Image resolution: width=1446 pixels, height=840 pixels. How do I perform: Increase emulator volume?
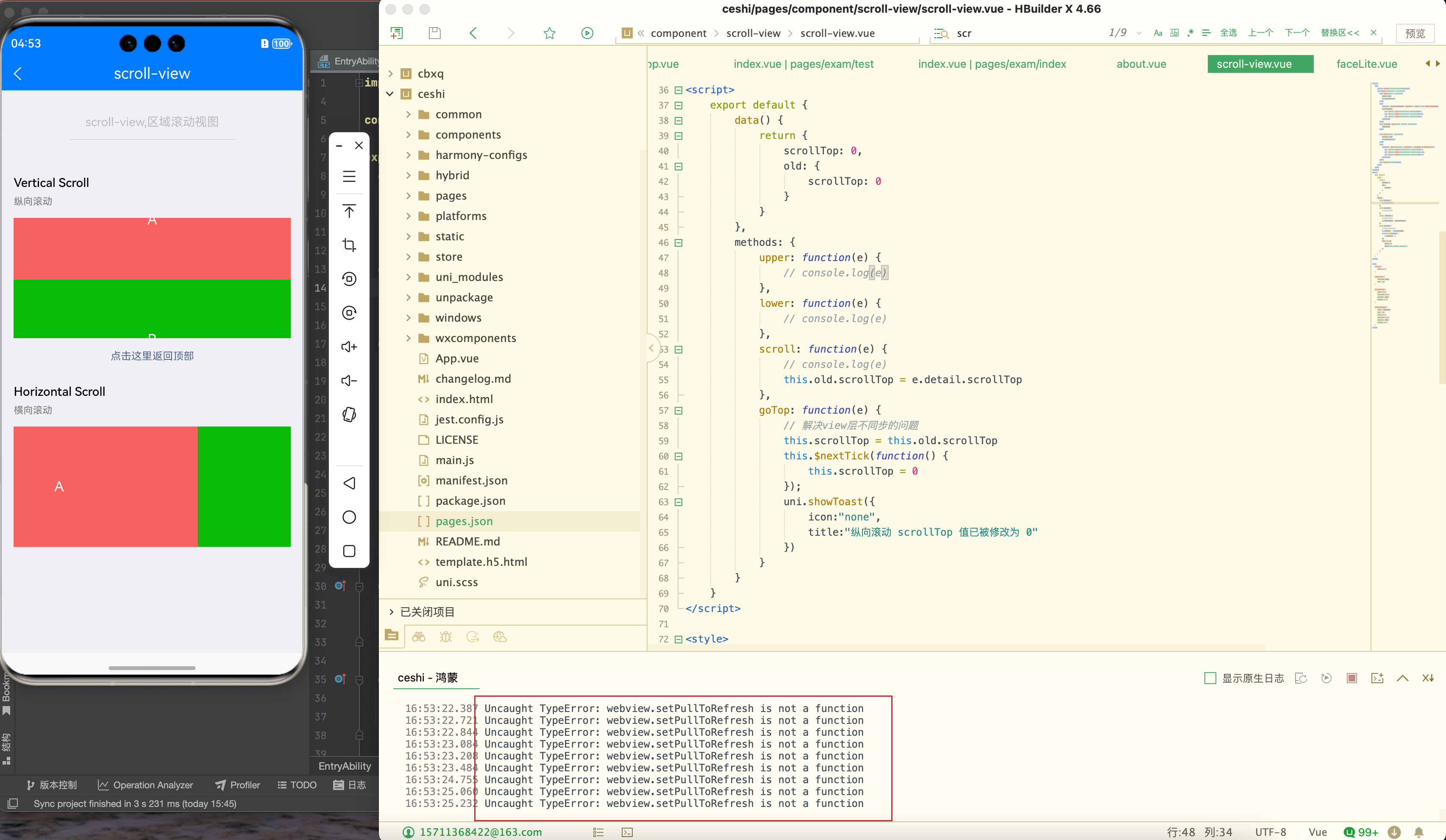pyautogui.click(x=350, y=347)
